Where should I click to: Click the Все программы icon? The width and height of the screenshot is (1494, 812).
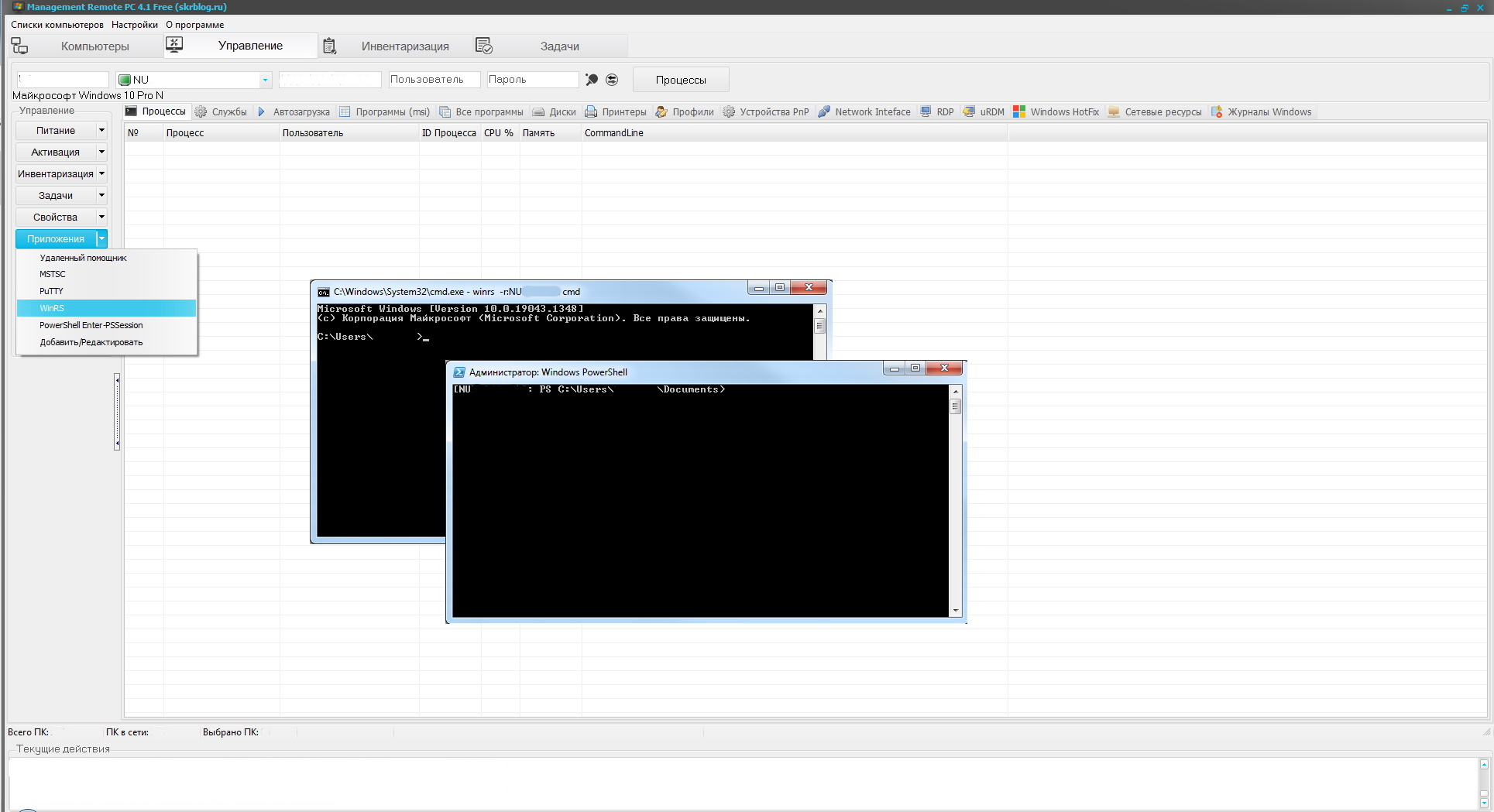pos(445,111)
